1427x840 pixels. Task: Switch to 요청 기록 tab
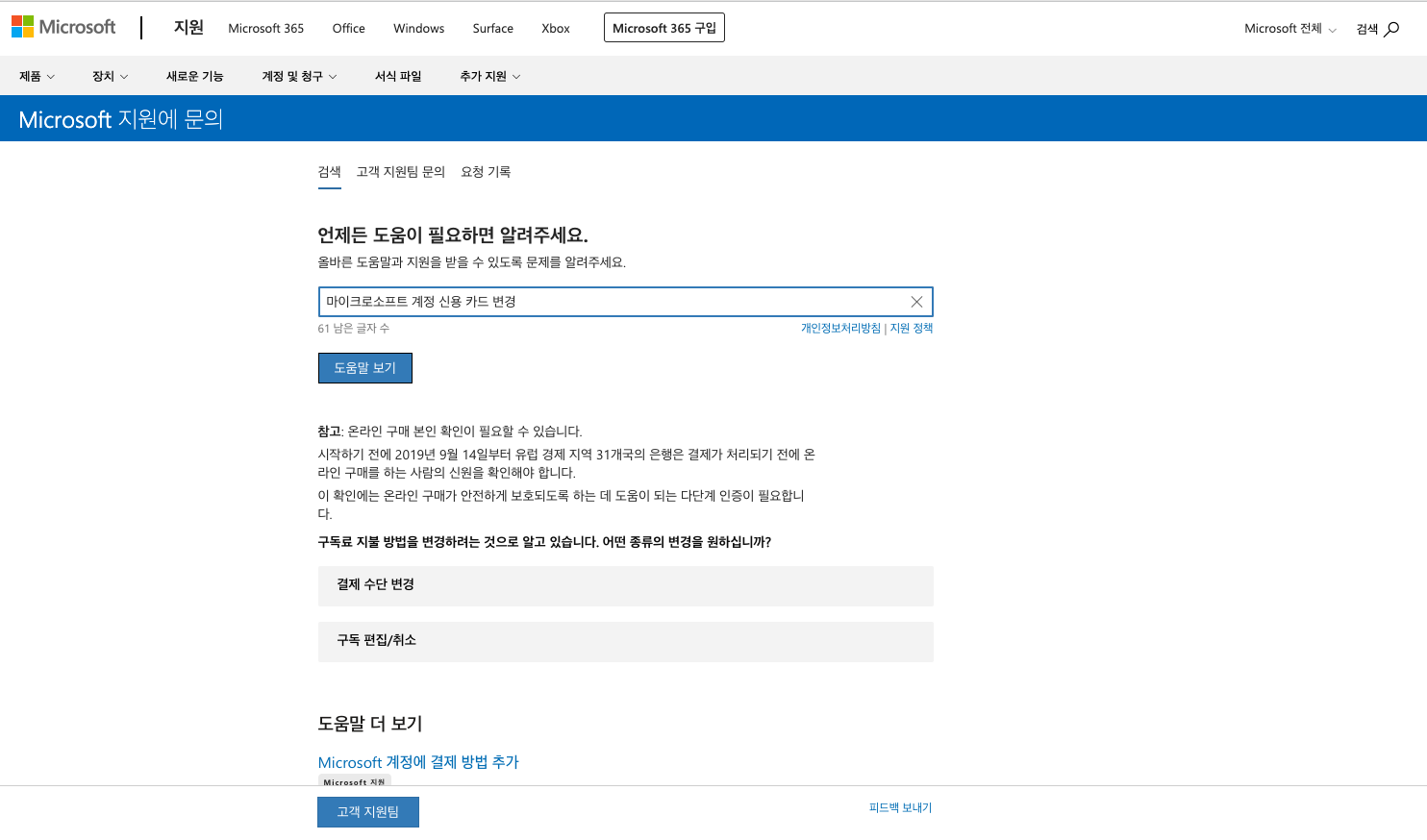[486, 172]
